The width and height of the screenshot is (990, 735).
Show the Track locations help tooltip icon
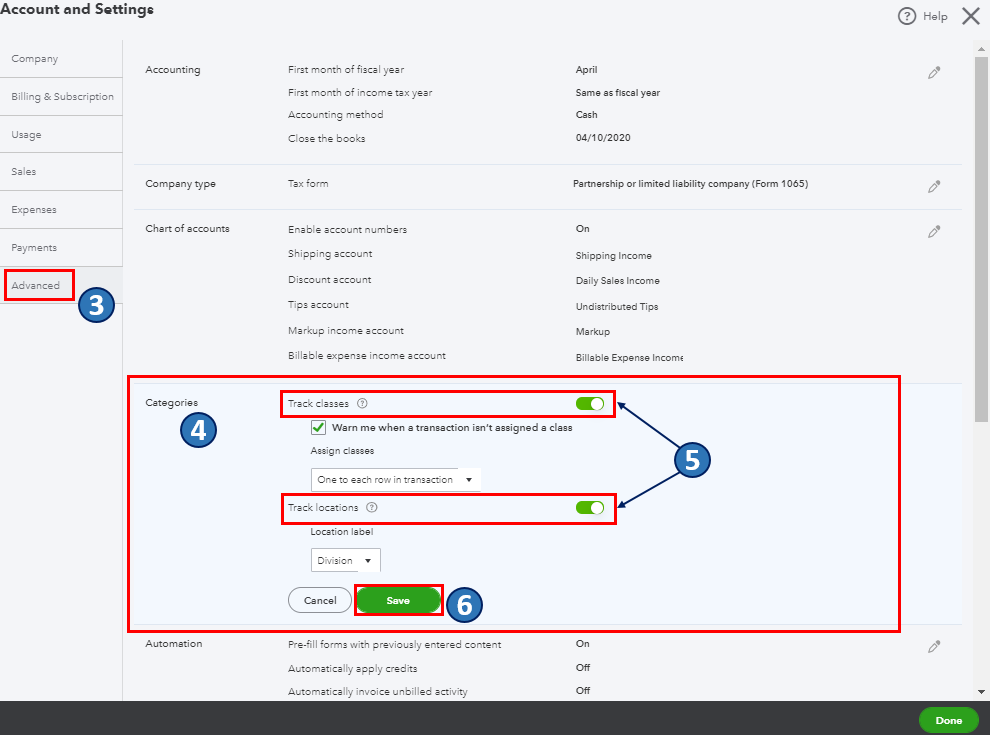click(x=372, y=508)
